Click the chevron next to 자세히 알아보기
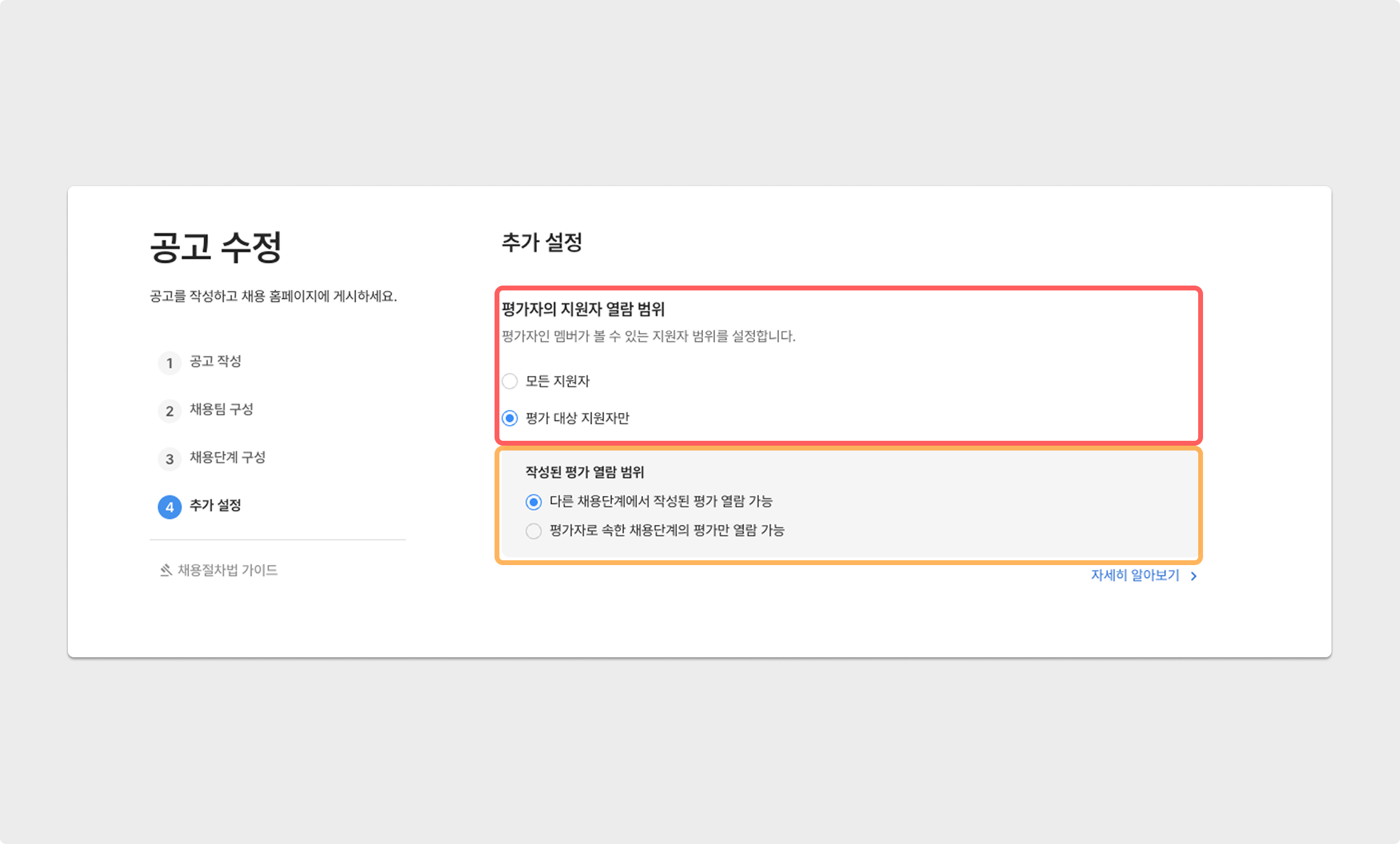 [x=1193, y=576]
